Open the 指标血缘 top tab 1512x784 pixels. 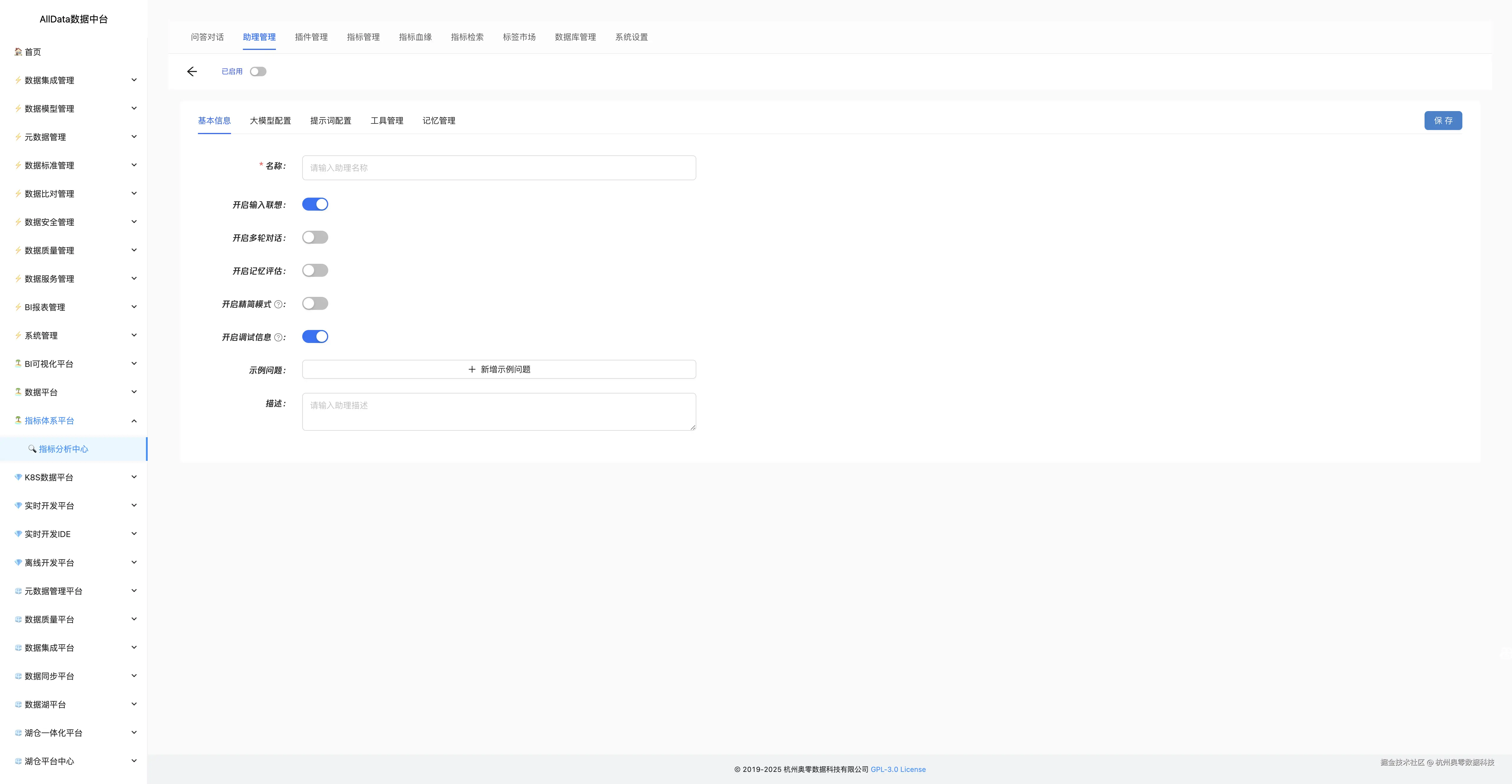[x=415, y=37]
